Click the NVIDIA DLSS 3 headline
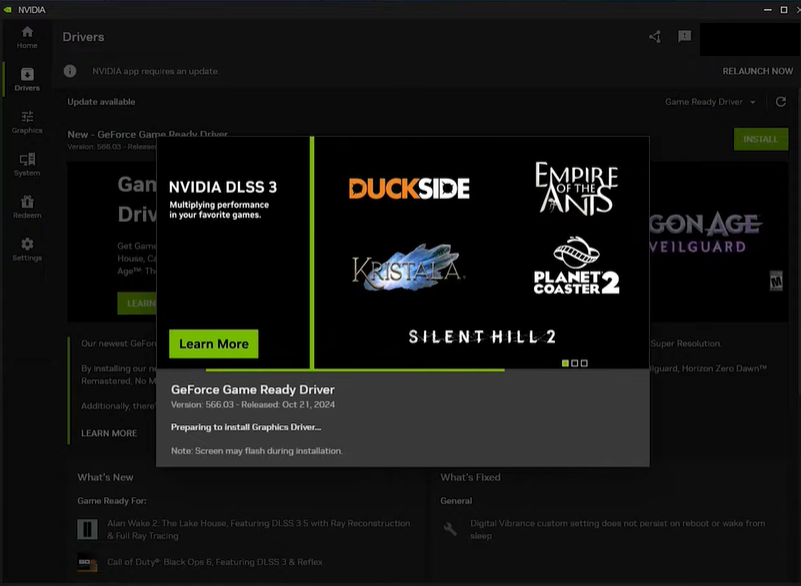Viewport: 801px width, 586px height. coord(223,187)
